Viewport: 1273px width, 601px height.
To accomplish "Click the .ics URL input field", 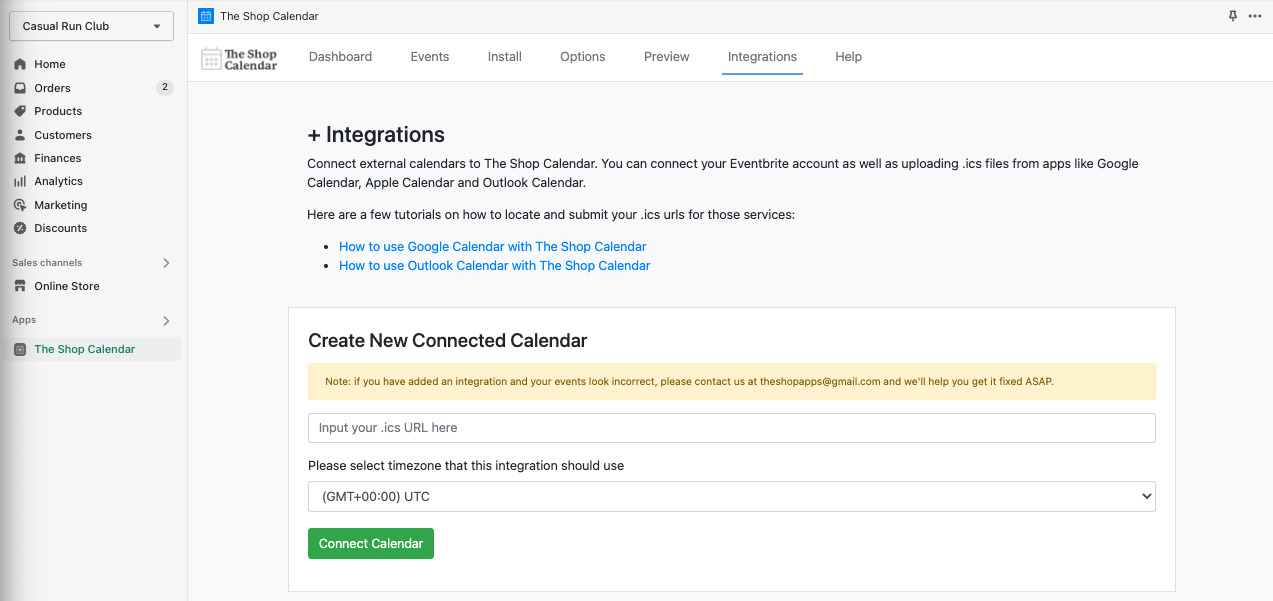I will [x=732, y=428].
